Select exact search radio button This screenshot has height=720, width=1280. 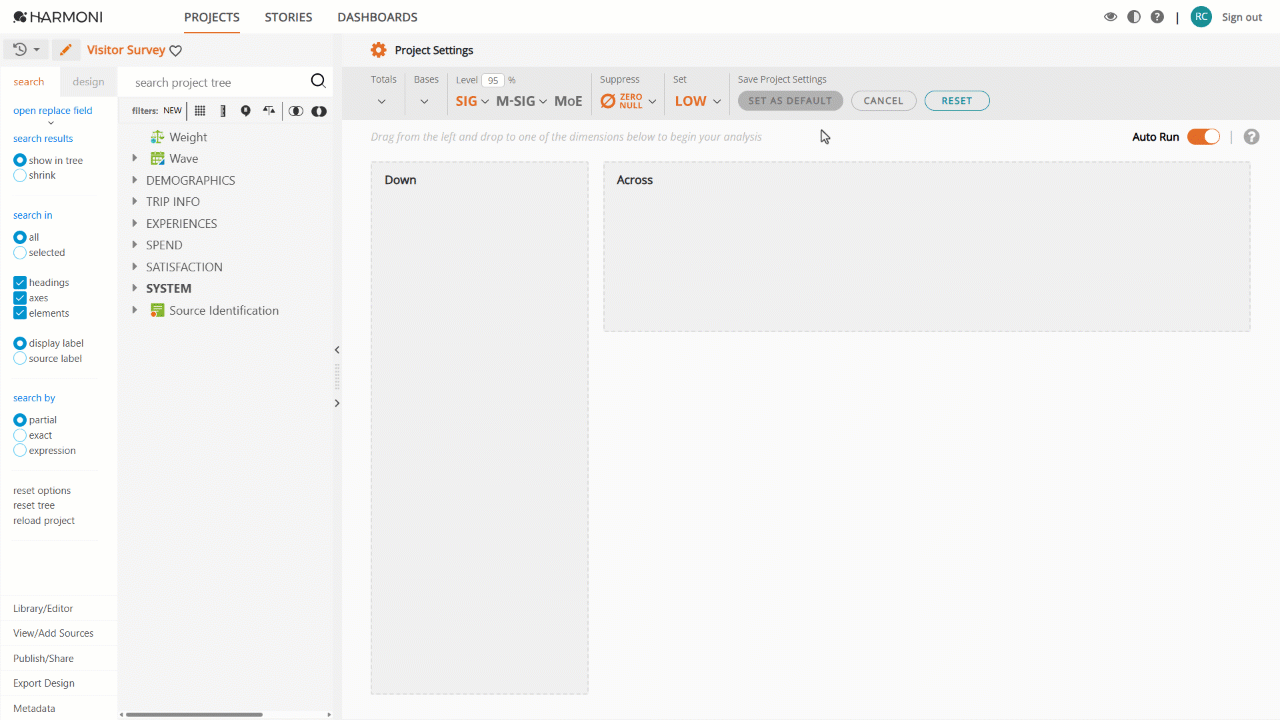[20, 435]
